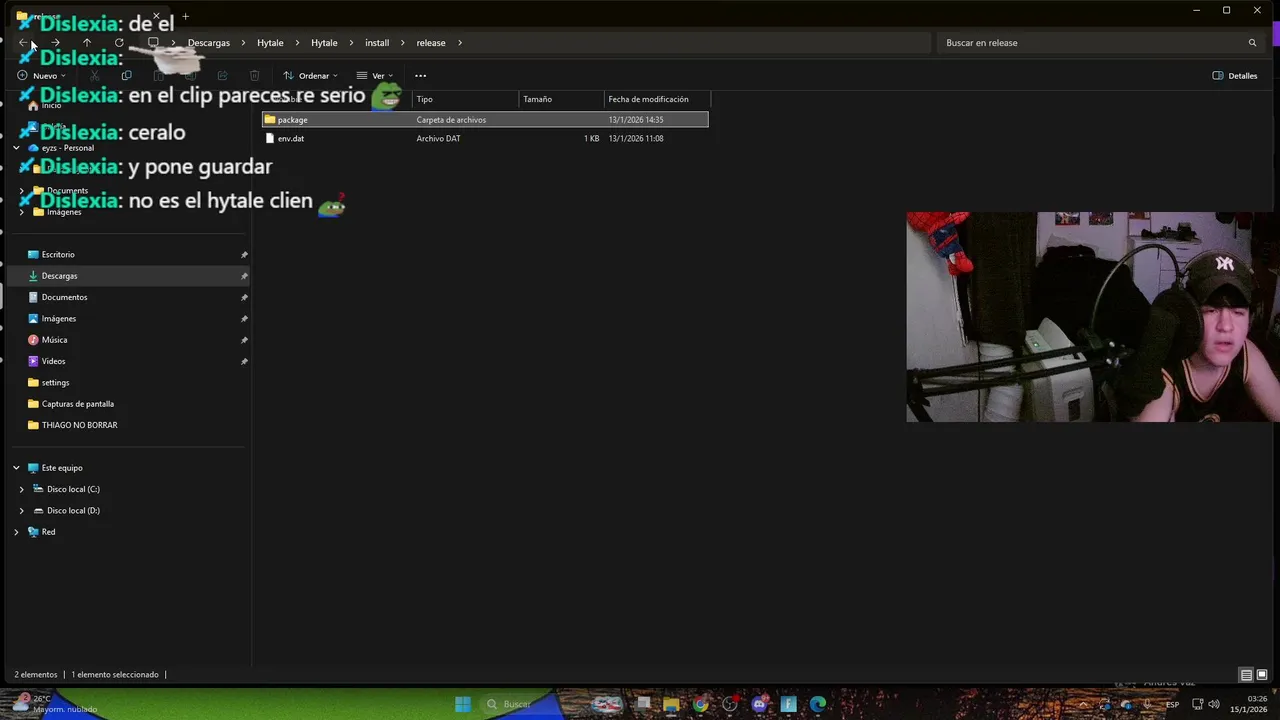Go up one folder level
Image resolution: width=1280 pixels, height=720 pixels.
(x=87, y=43)
